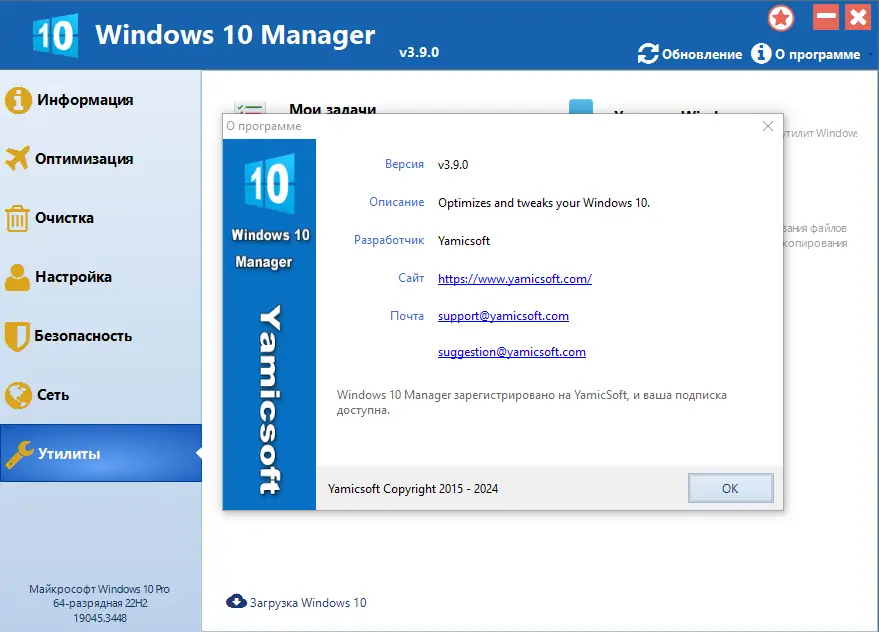Click the v3.9.0 version value in dialog
879x632 pixels.
[x=453, y=165]
